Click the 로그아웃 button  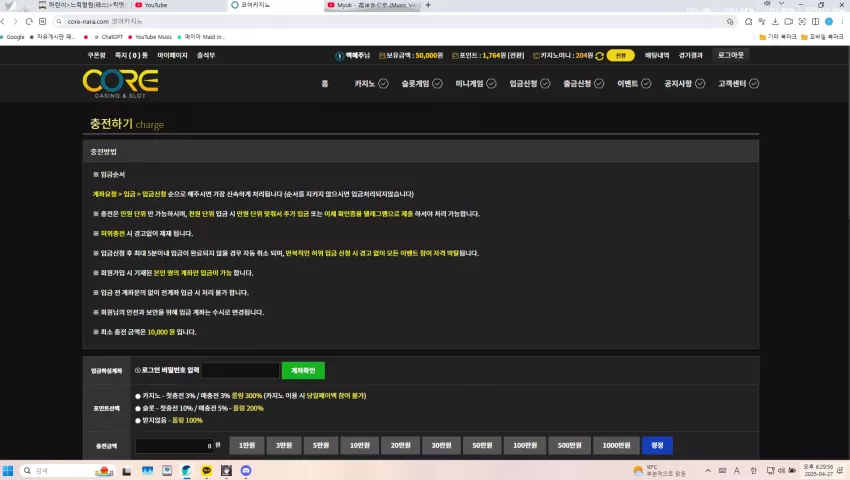730,55
